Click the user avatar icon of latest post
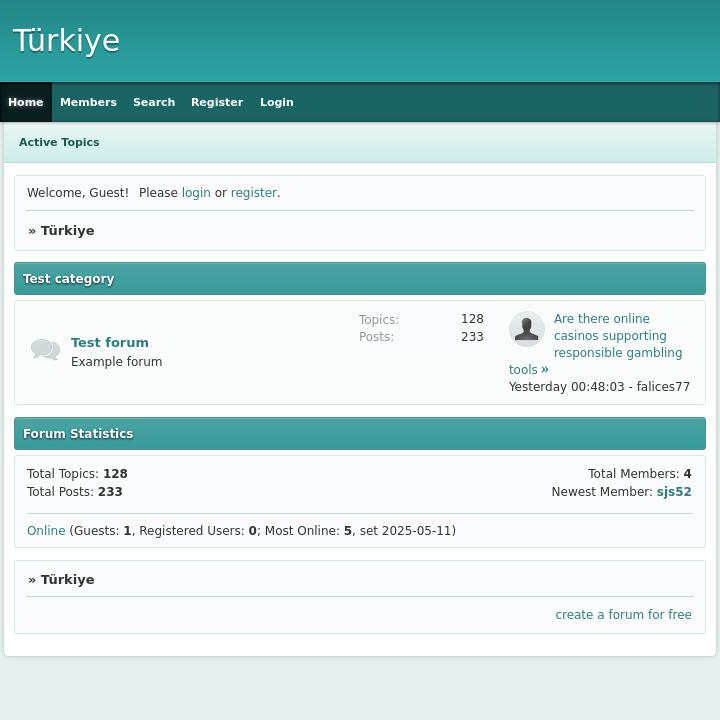Image resolution: width=720 pixels, height=720 pixels. 526,329
